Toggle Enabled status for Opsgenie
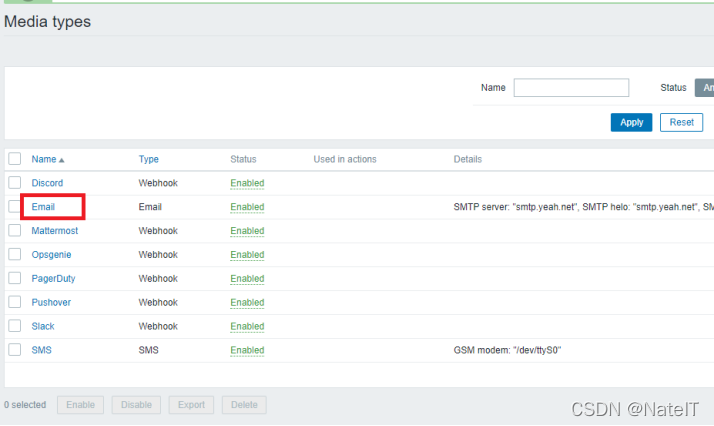714x426 pixels. tap(247, 255)
